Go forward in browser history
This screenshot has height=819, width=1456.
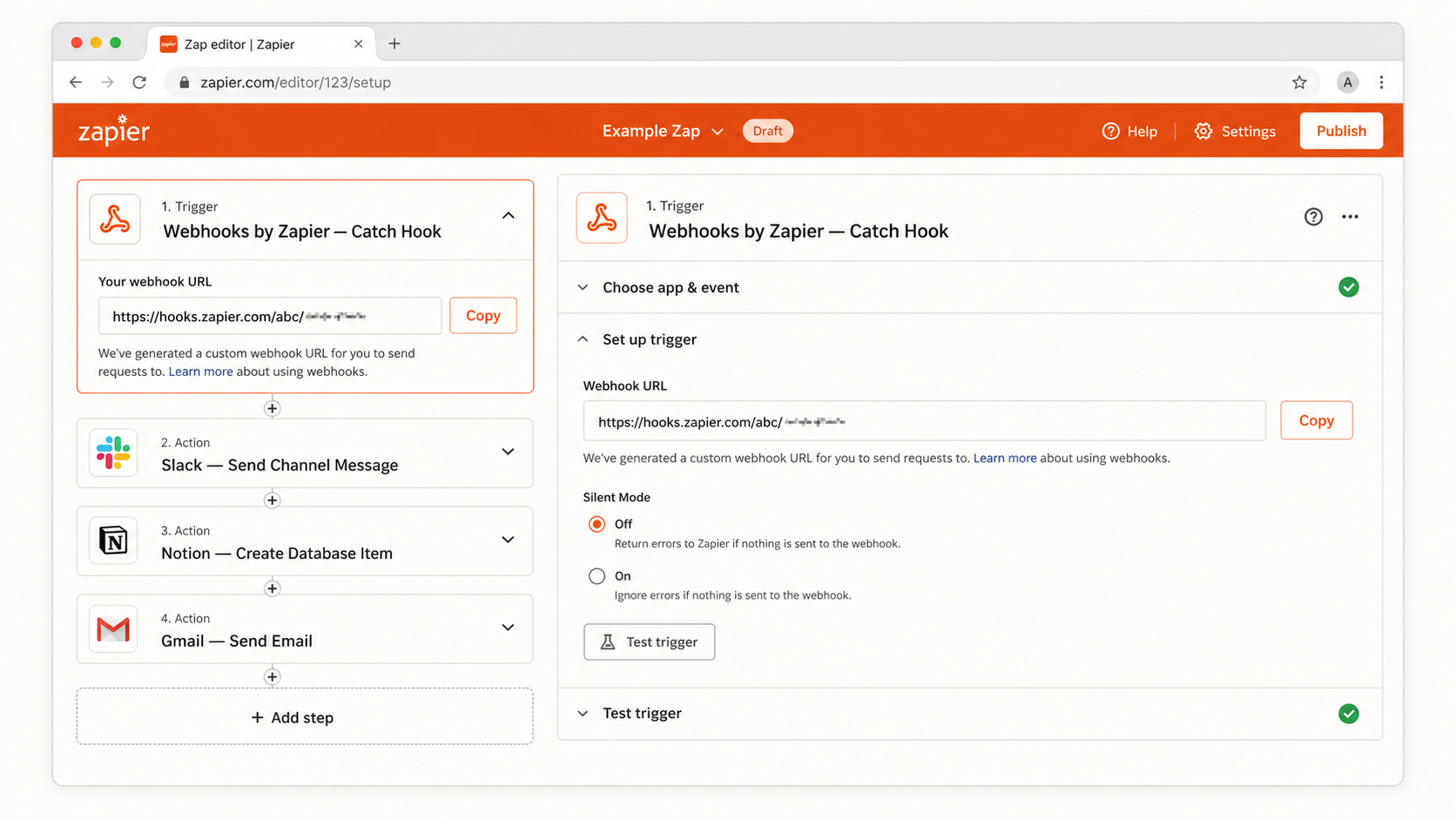(107, 82)
